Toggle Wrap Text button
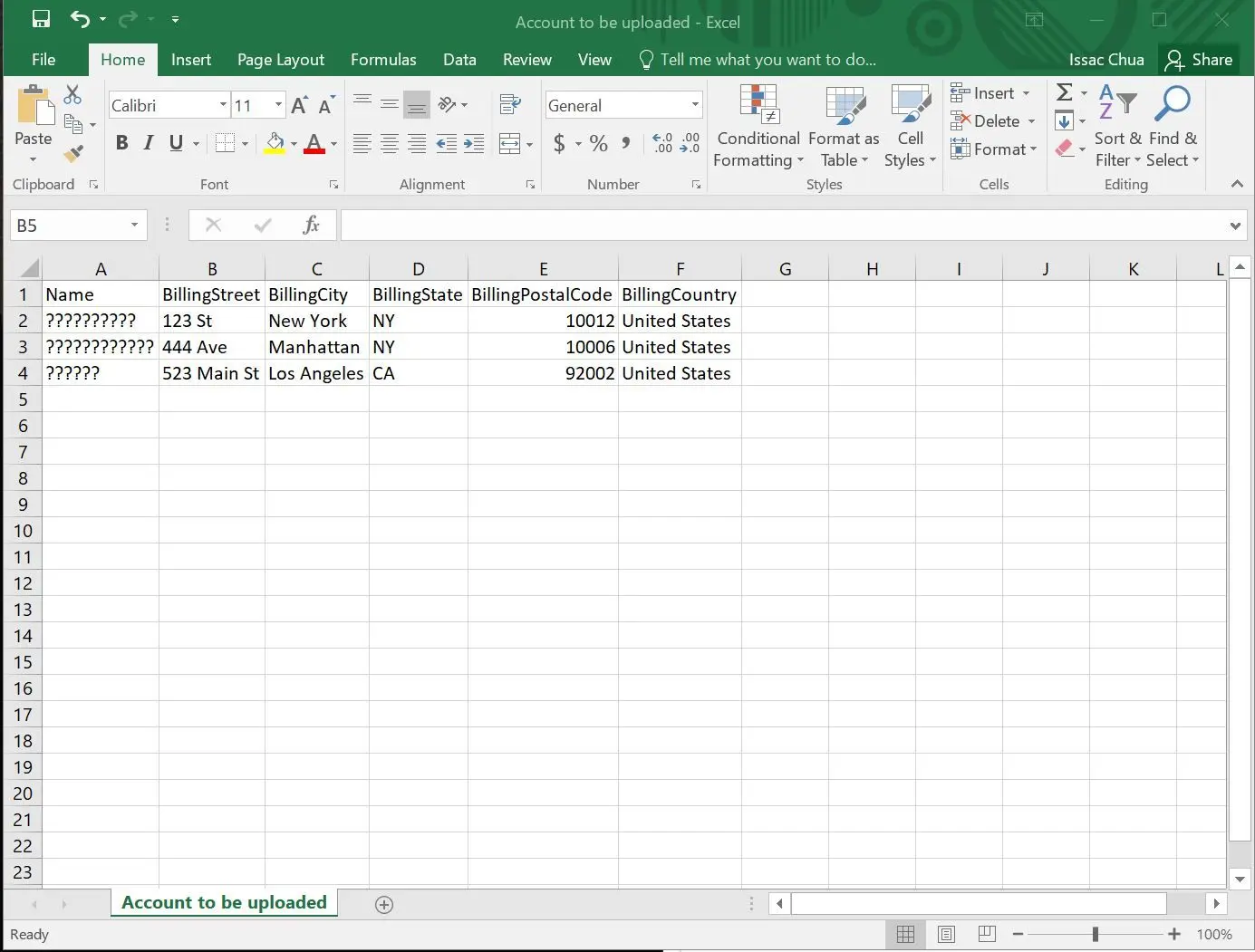 coord(510,104)
